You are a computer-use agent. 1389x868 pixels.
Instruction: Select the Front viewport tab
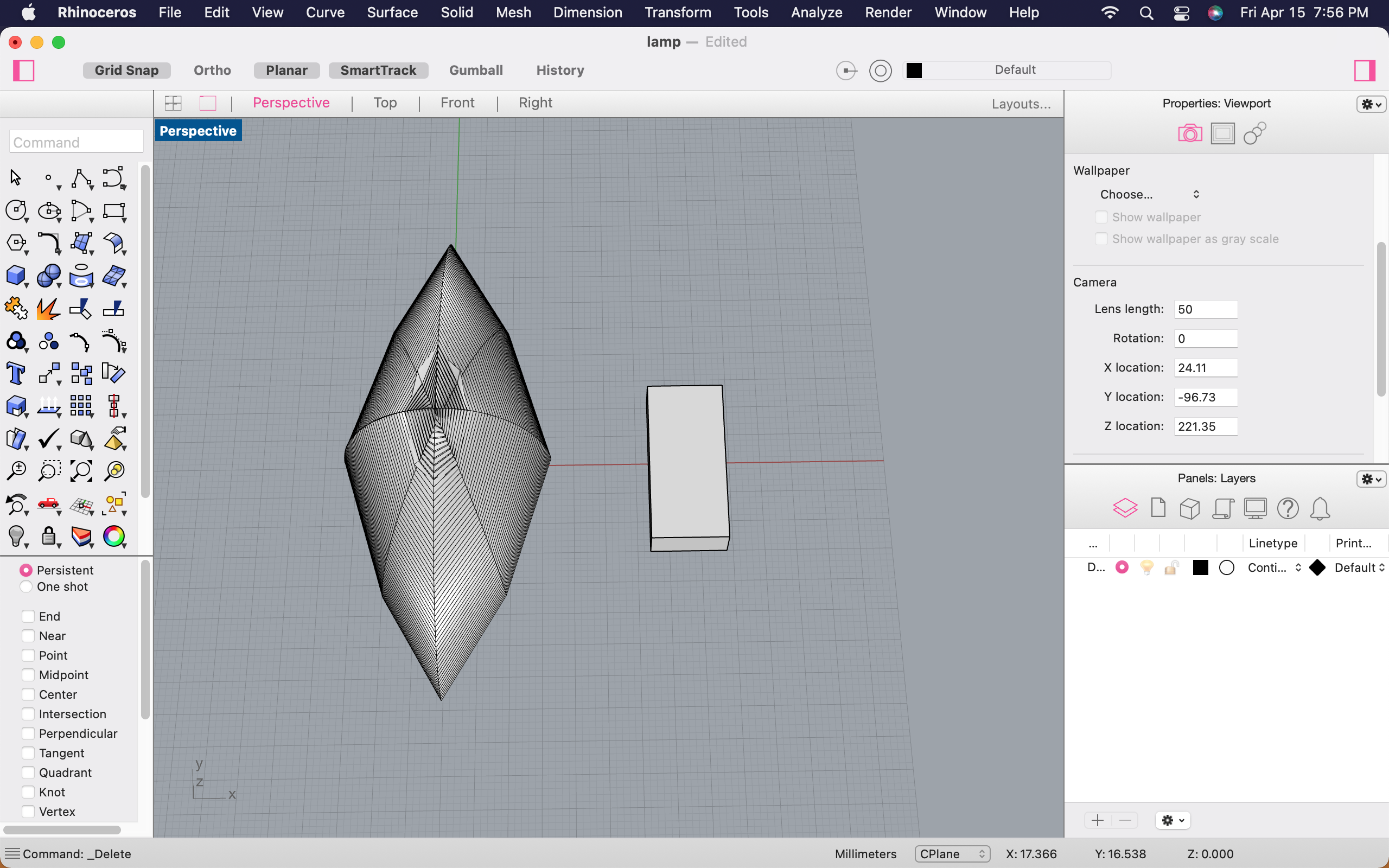[x=456, y=103]
